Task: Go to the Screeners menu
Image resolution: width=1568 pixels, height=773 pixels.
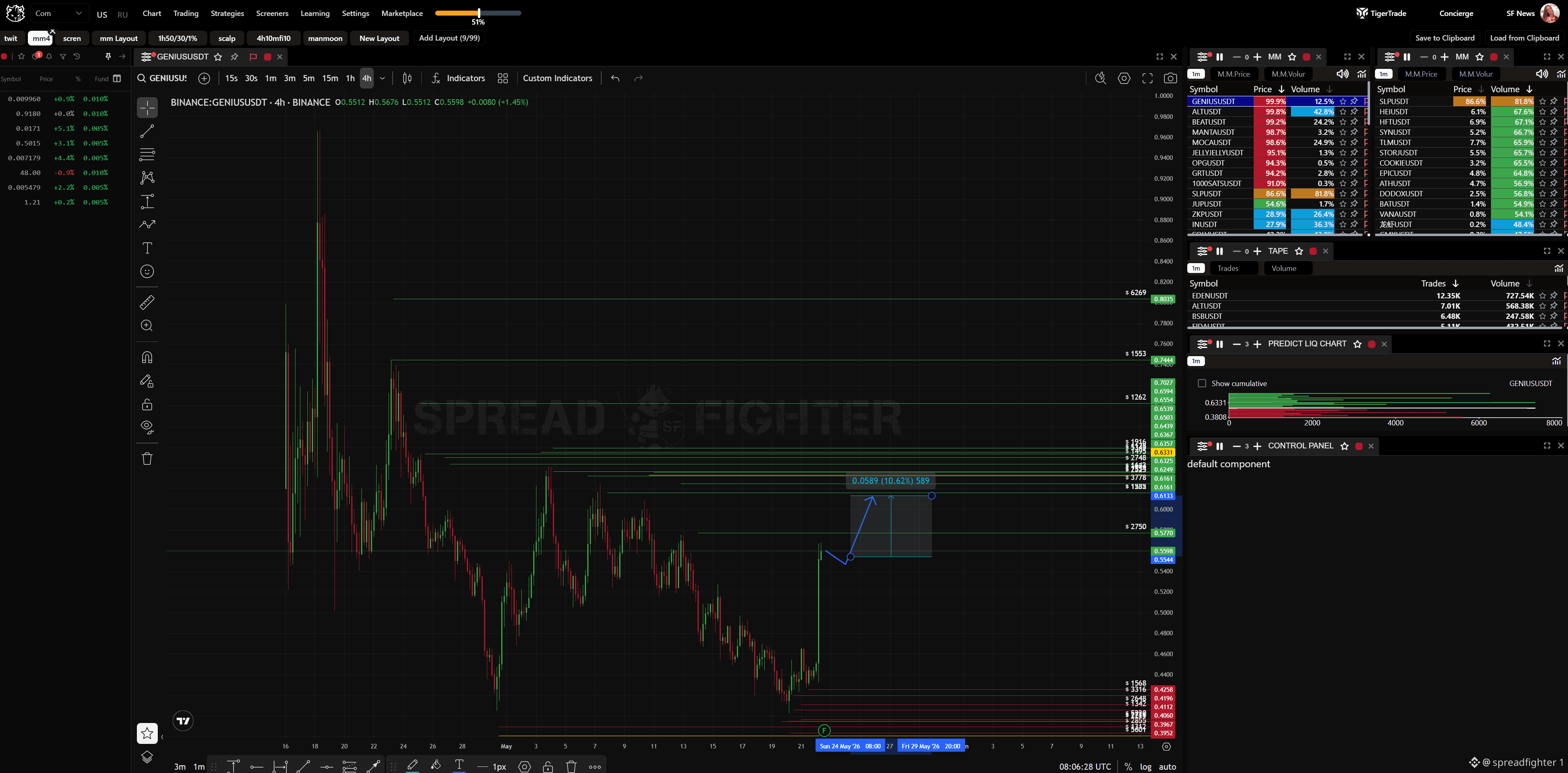Action: [272, 14]
